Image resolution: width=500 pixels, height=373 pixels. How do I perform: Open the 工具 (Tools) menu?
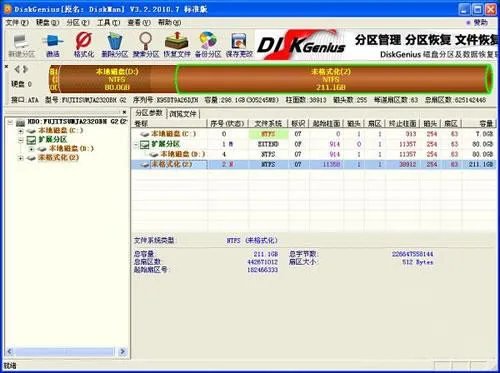tap(109, 22)
